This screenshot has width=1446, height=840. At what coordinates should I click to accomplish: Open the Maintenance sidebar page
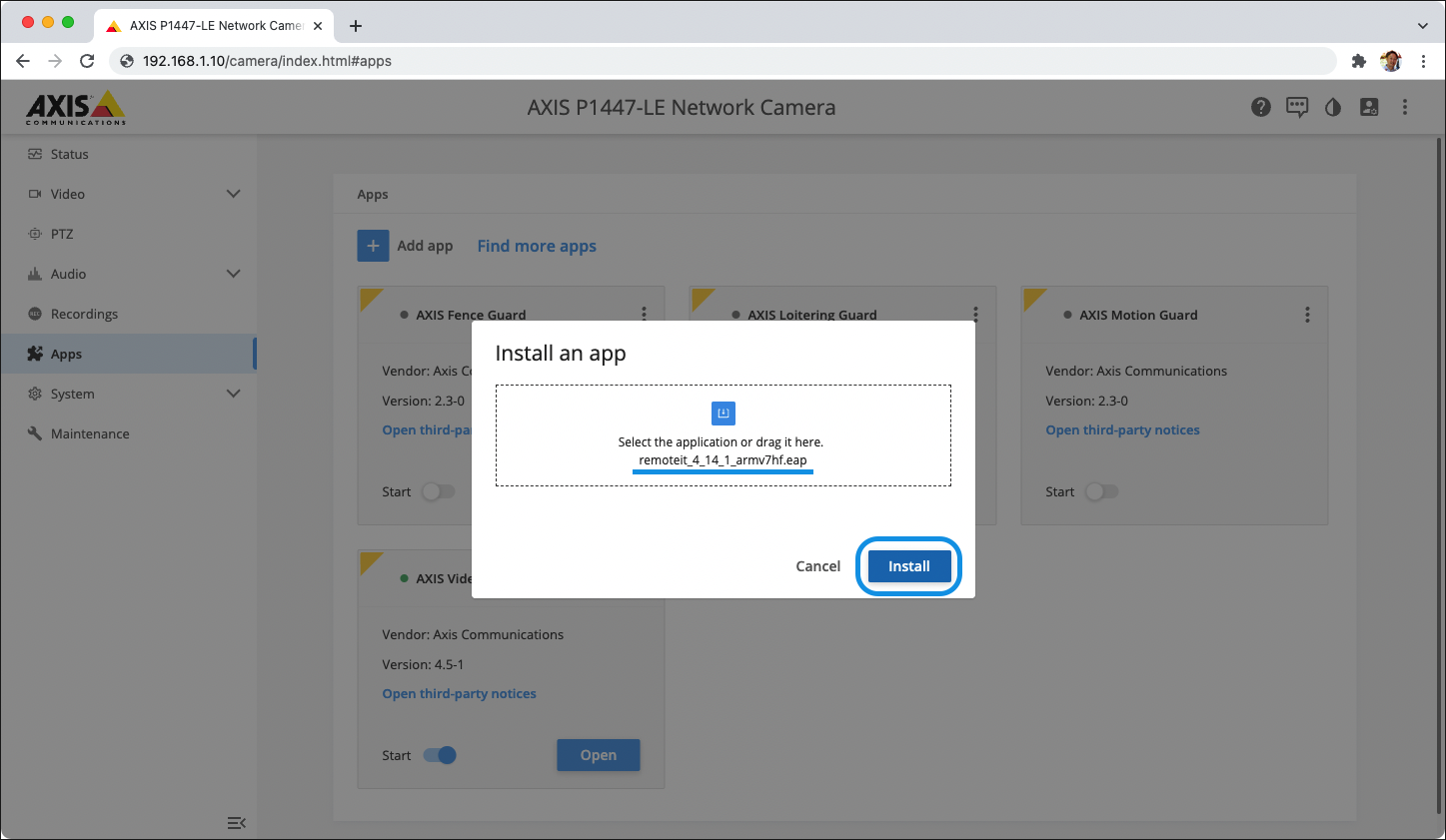[x=128, y=433]
